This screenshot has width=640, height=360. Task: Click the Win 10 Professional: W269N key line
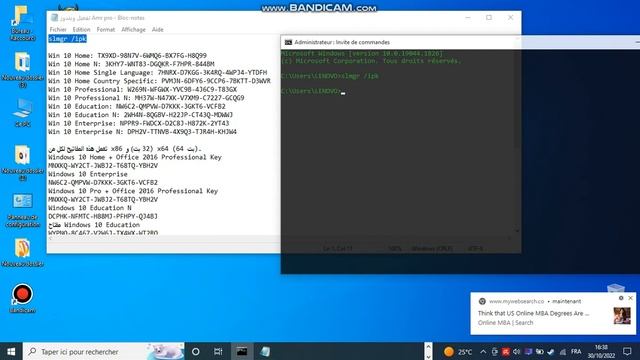click(x=142, y=89)
